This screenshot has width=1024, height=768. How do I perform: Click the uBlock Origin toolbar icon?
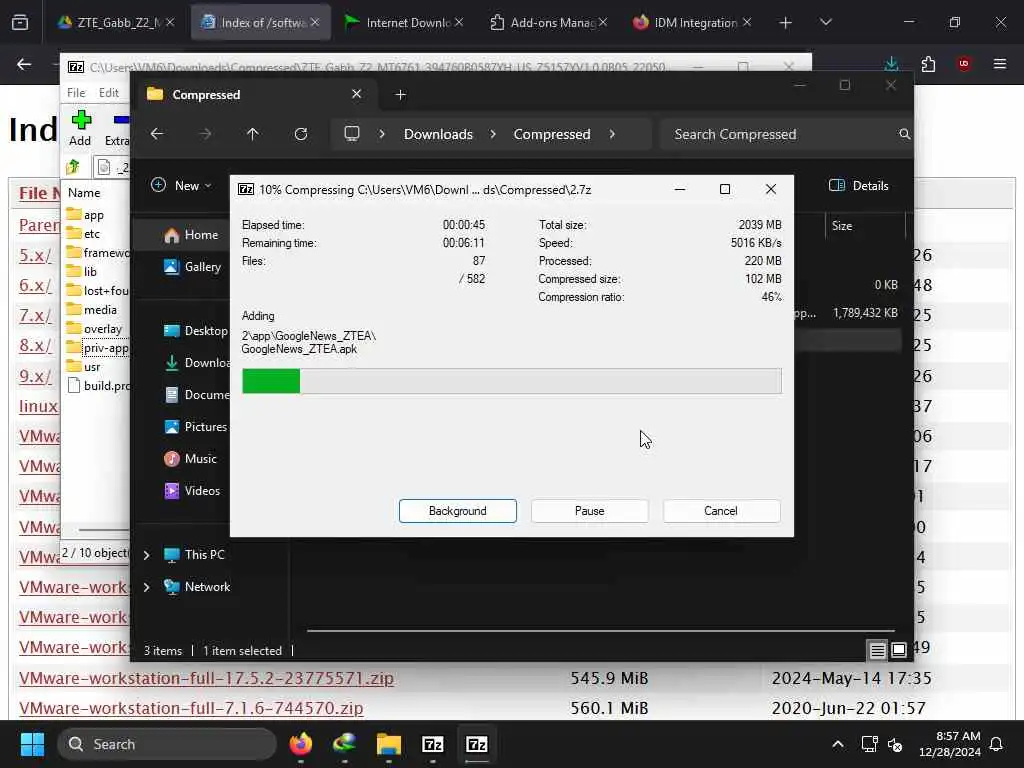pos(964,64)
